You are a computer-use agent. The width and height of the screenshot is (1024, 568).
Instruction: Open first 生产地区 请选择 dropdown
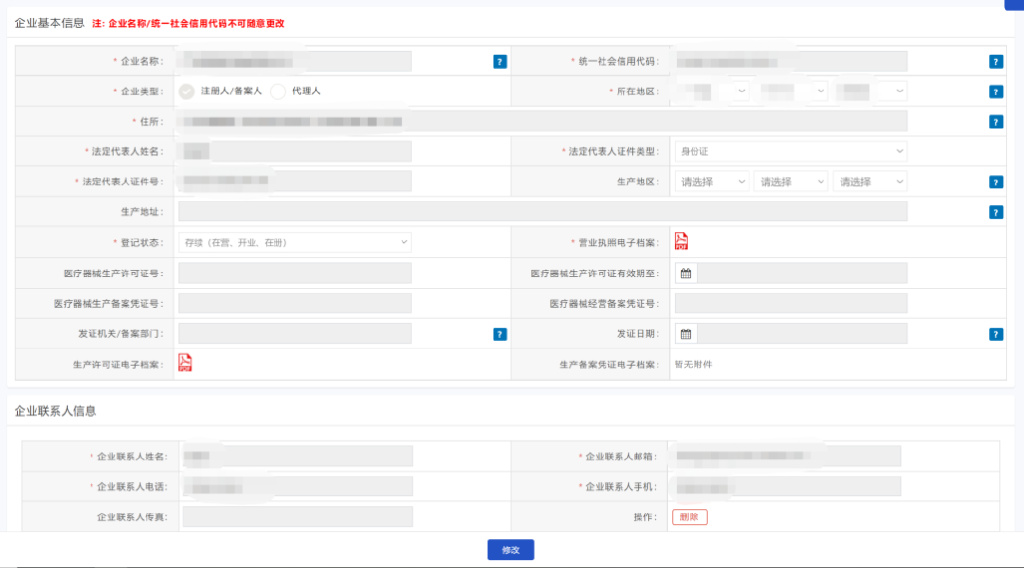[x=712, y=182]
